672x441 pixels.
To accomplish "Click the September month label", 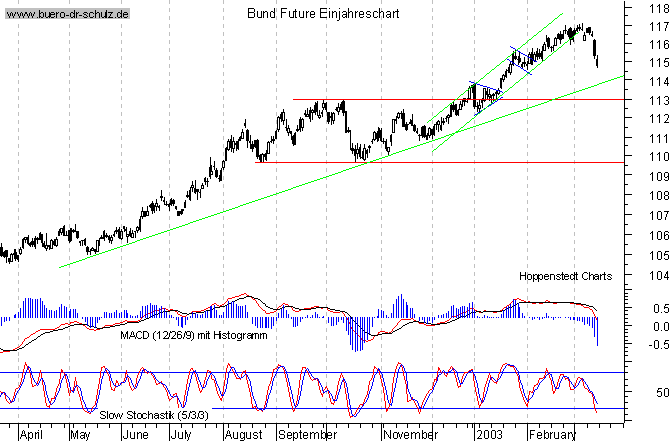I will coord(307,435).
